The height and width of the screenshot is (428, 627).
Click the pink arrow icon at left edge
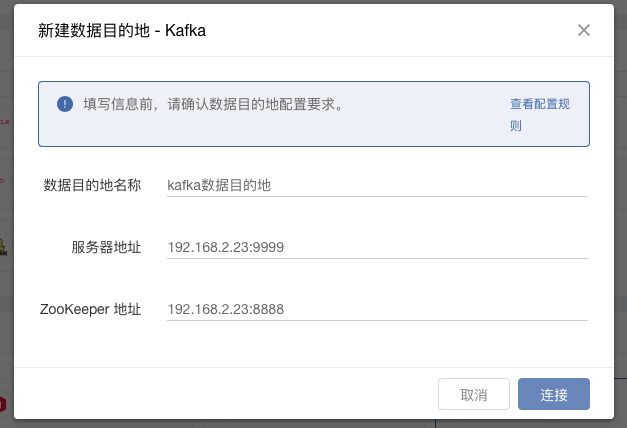(x=4, y=181)
